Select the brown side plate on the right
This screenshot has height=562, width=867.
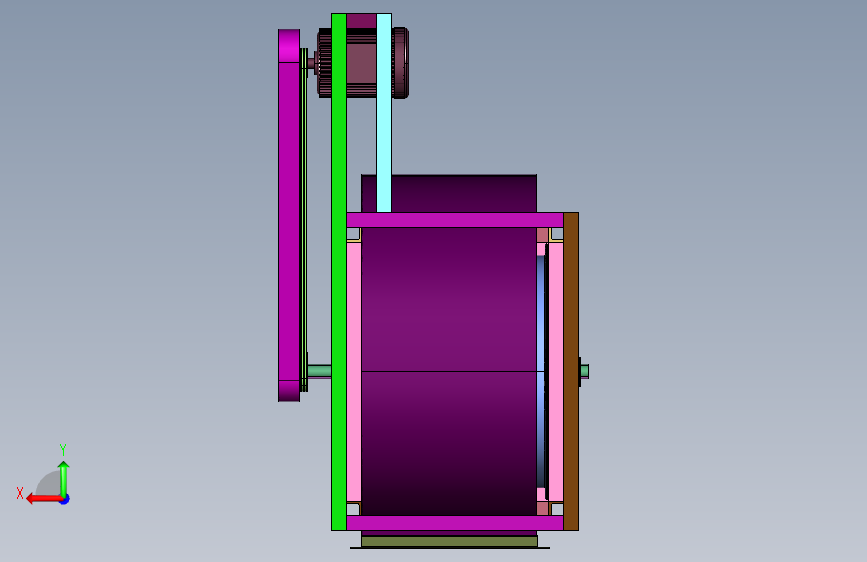pos(571,371)
